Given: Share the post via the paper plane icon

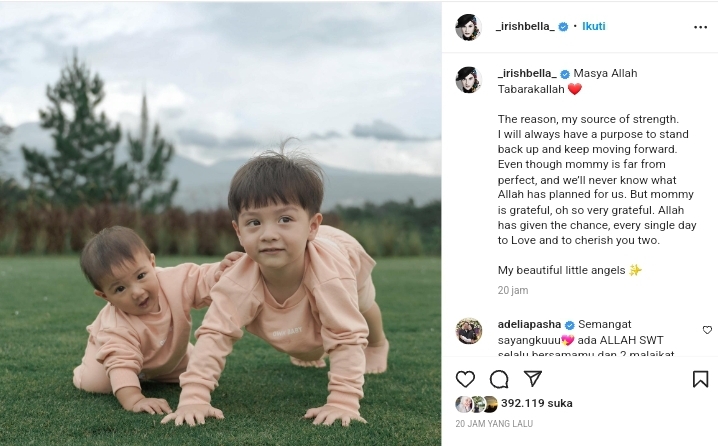Looking at the screenshot, I should click(x=533, y=379).
